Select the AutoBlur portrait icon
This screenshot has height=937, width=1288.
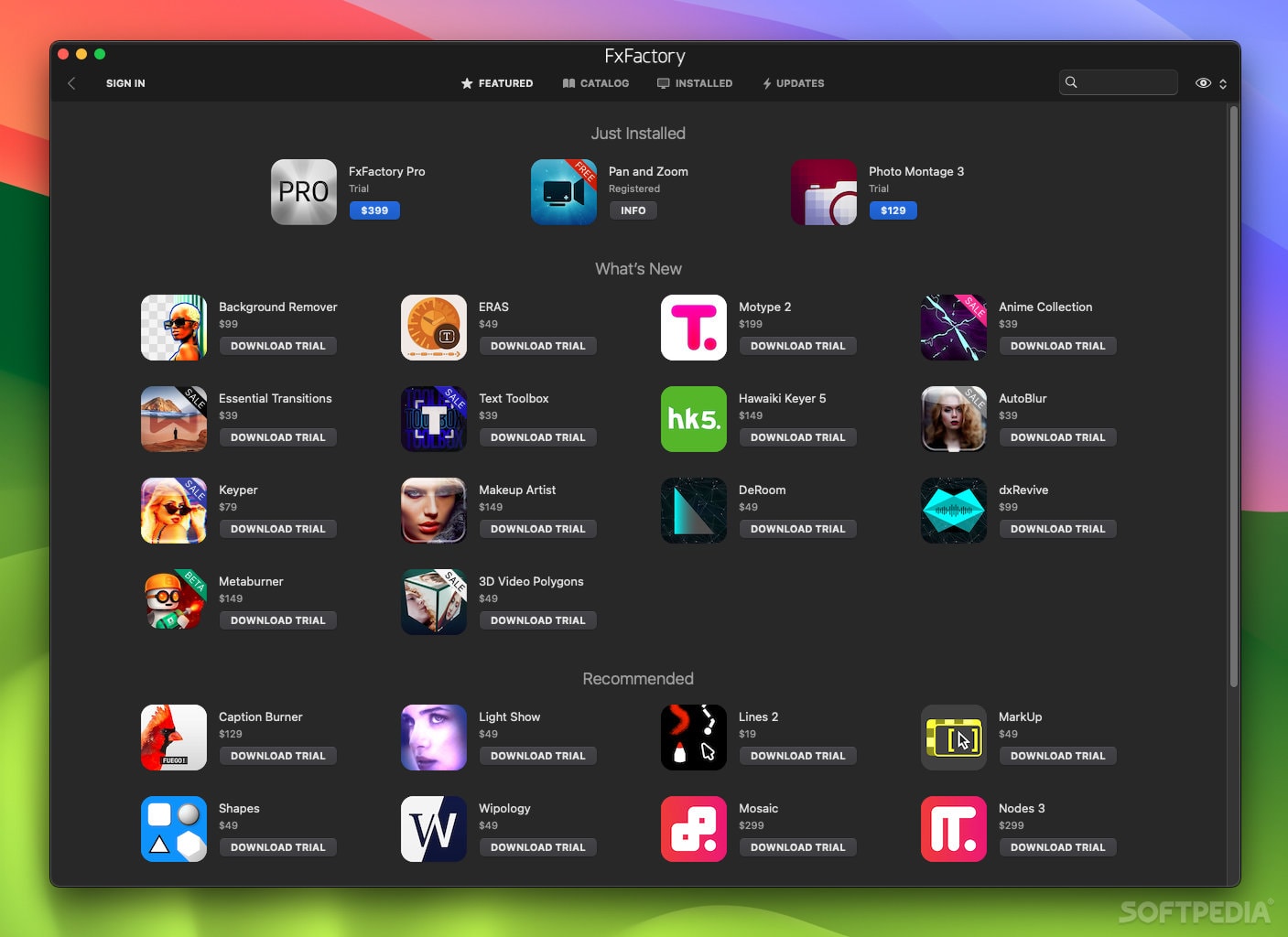tap(954, 419)
